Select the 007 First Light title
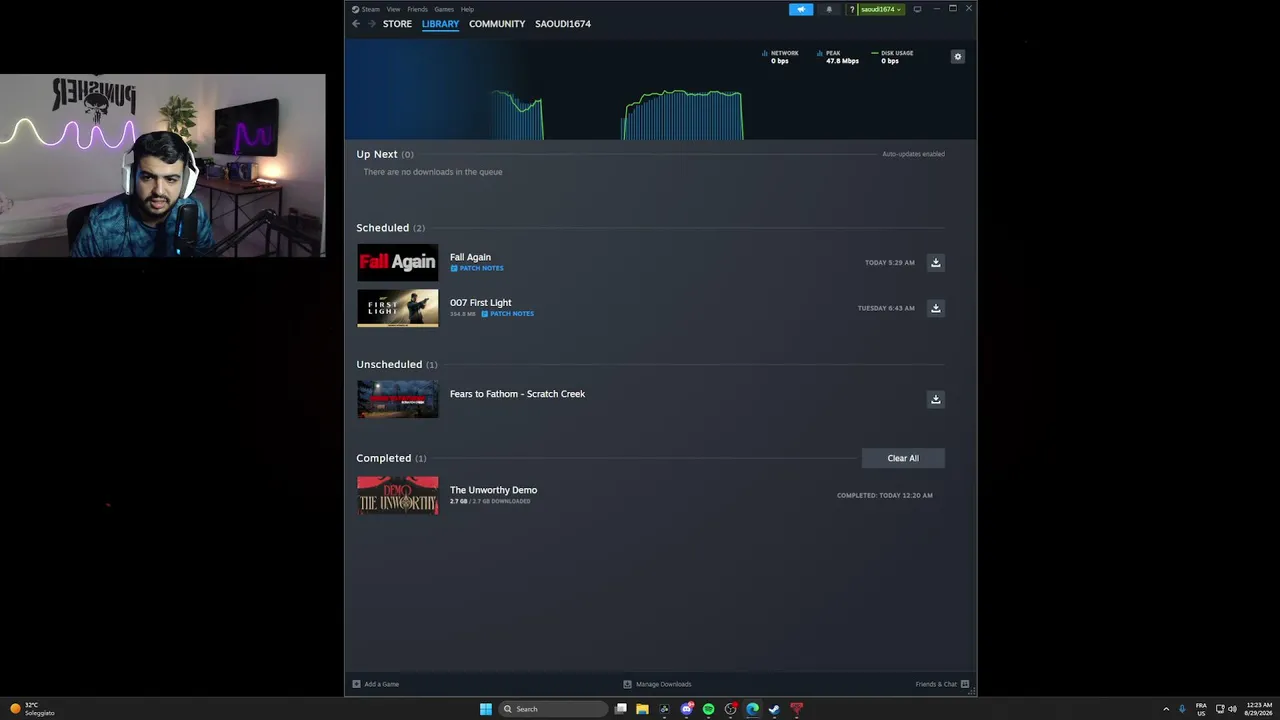 tap(481, 302)
